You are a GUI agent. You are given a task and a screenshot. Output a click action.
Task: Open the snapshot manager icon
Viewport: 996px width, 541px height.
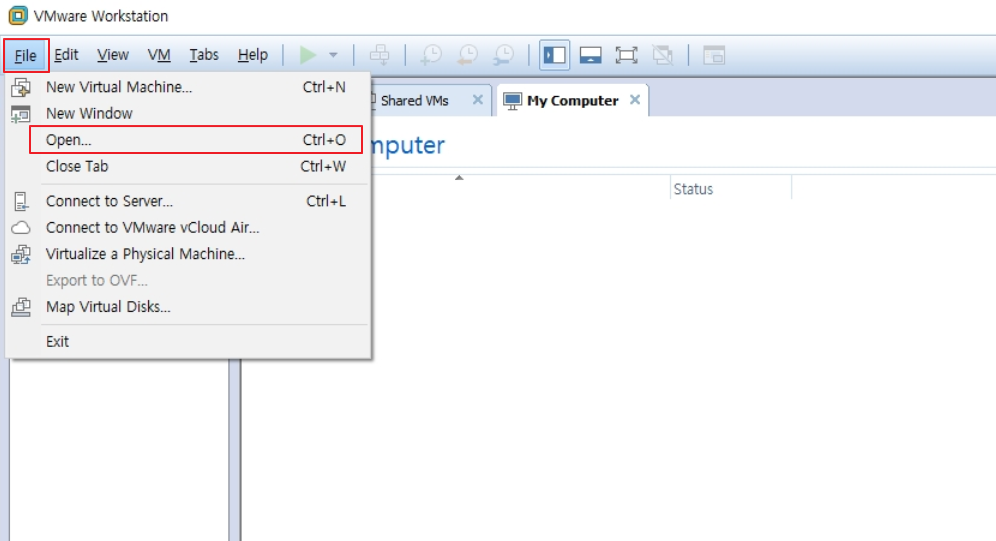coord(504,55)
